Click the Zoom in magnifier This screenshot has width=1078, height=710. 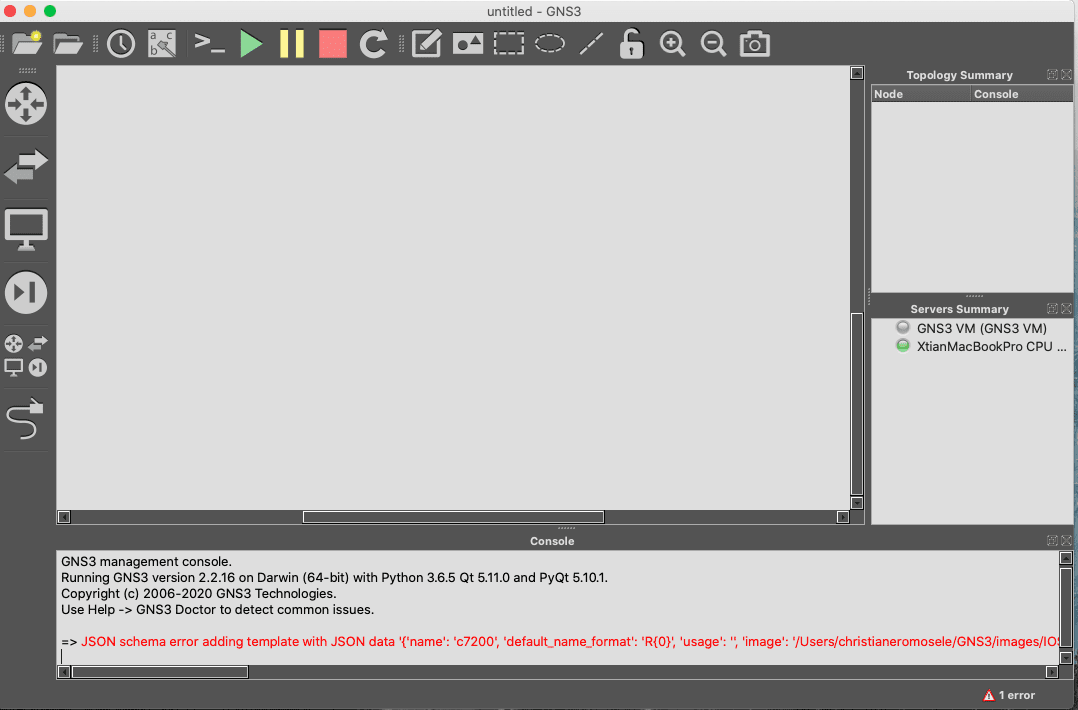click(x=672, y=44)
